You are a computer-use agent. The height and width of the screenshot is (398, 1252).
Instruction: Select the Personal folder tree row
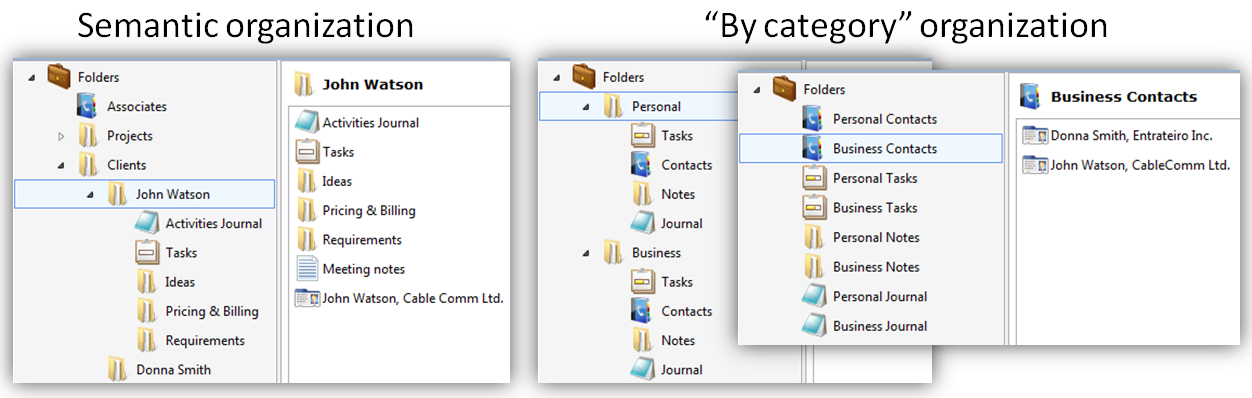638,106
